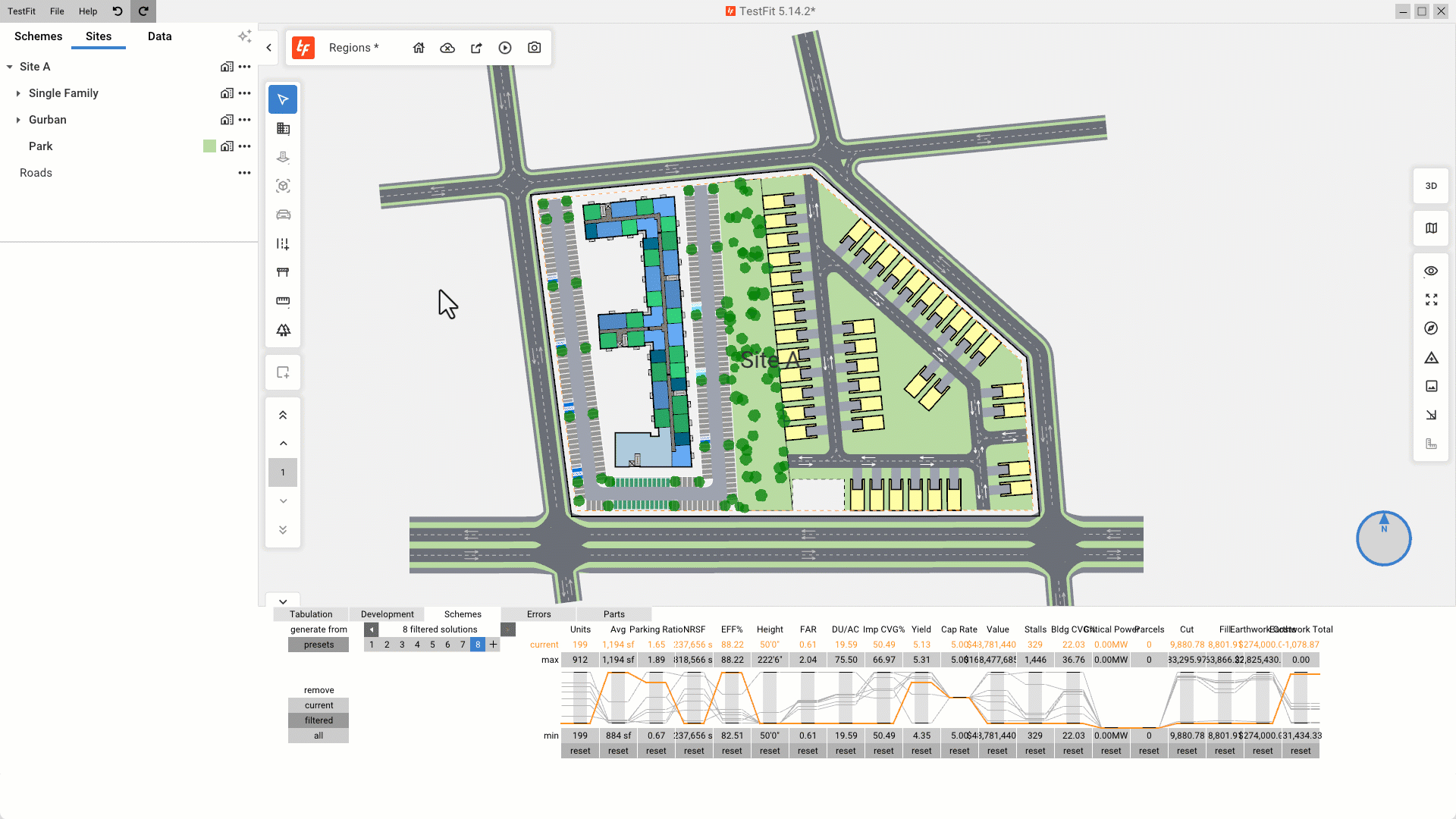Click the Park green color swatch
This screenshot has height=819, width=1456.
pos(209,146)
